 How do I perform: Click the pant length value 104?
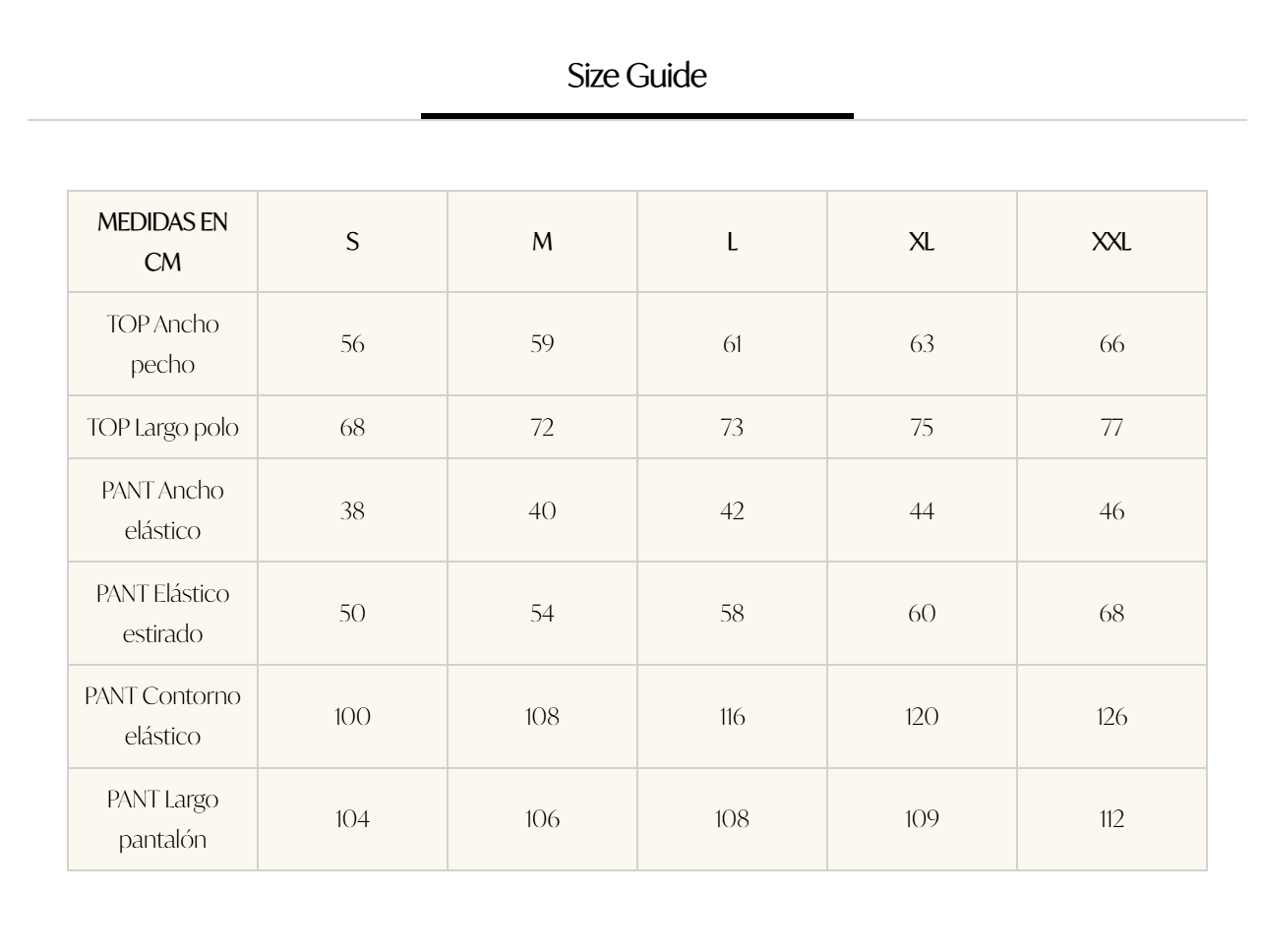click(x=352, y=819)
